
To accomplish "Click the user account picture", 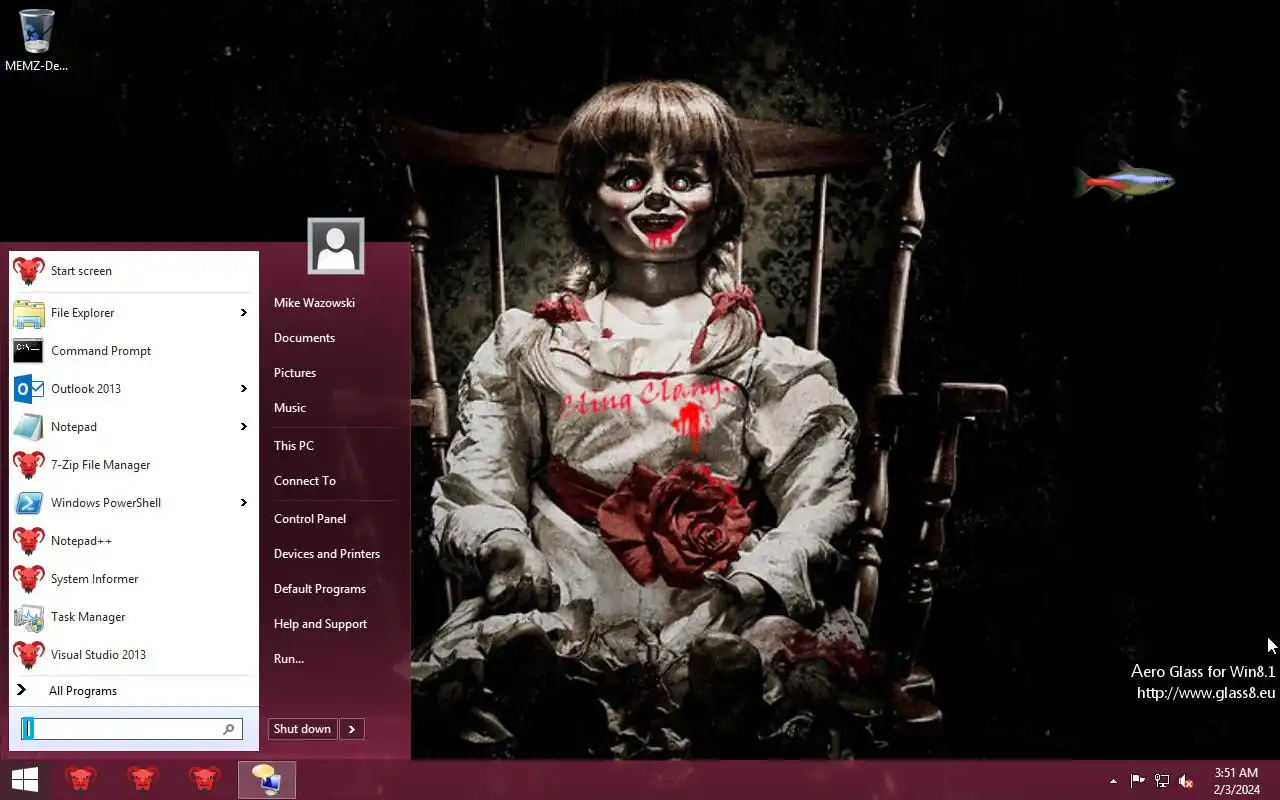I will click(336, 246).
